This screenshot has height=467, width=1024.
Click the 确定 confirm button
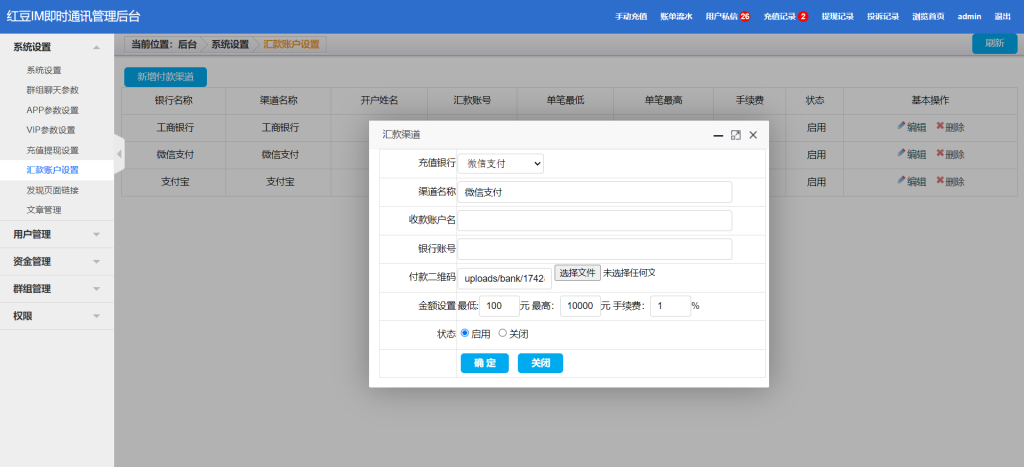point(484,363)
